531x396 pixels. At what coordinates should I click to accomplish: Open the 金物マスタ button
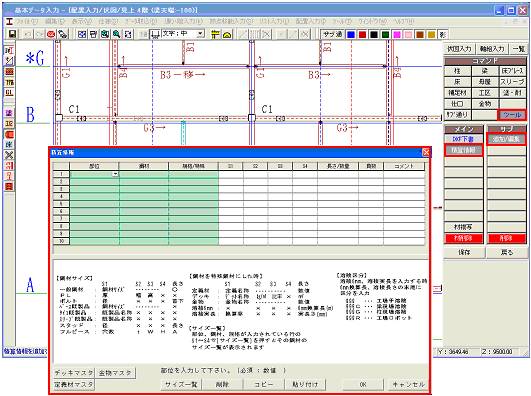(x=115, y=373)
